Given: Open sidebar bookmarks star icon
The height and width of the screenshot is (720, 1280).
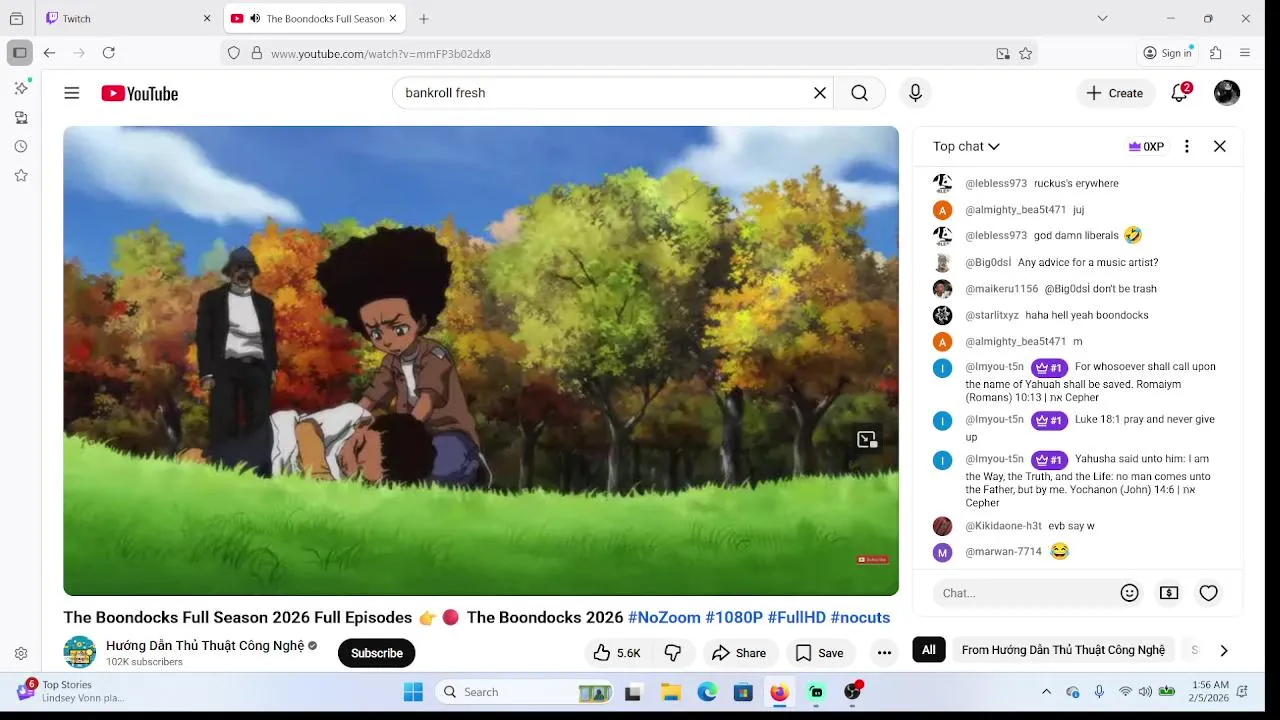Looking at the screenshot, I should (x=21, y=175).
